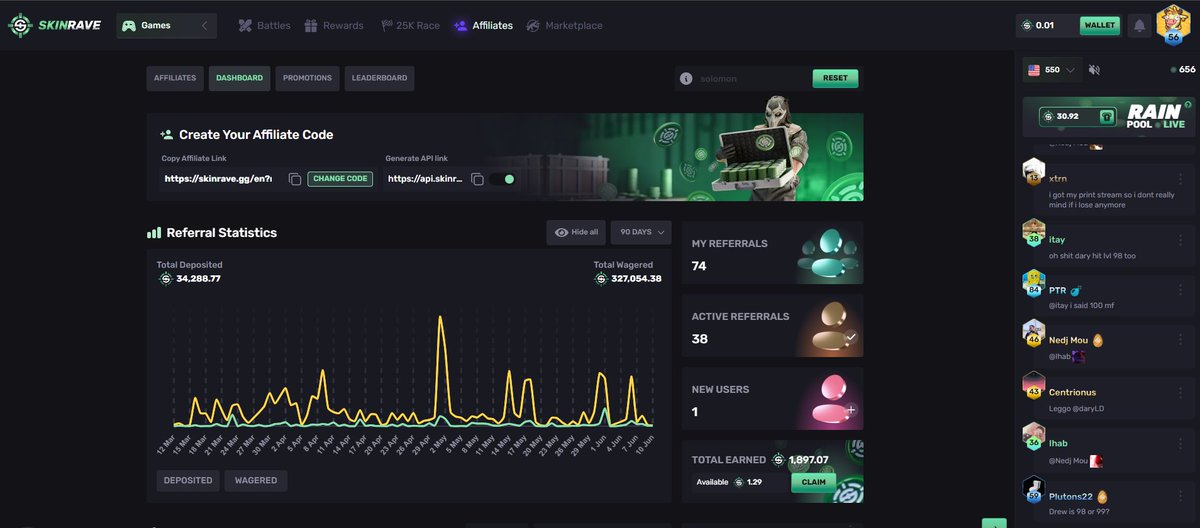This screenshot has width=1200, height=528.
Task: Click the SkinRave logo
Action: click(x=55, y=26)
